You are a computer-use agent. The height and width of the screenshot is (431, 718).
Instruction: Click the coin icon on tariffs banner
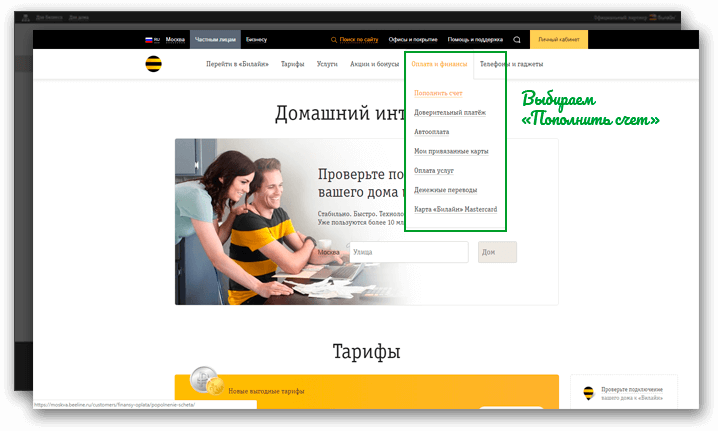point(206,383)
